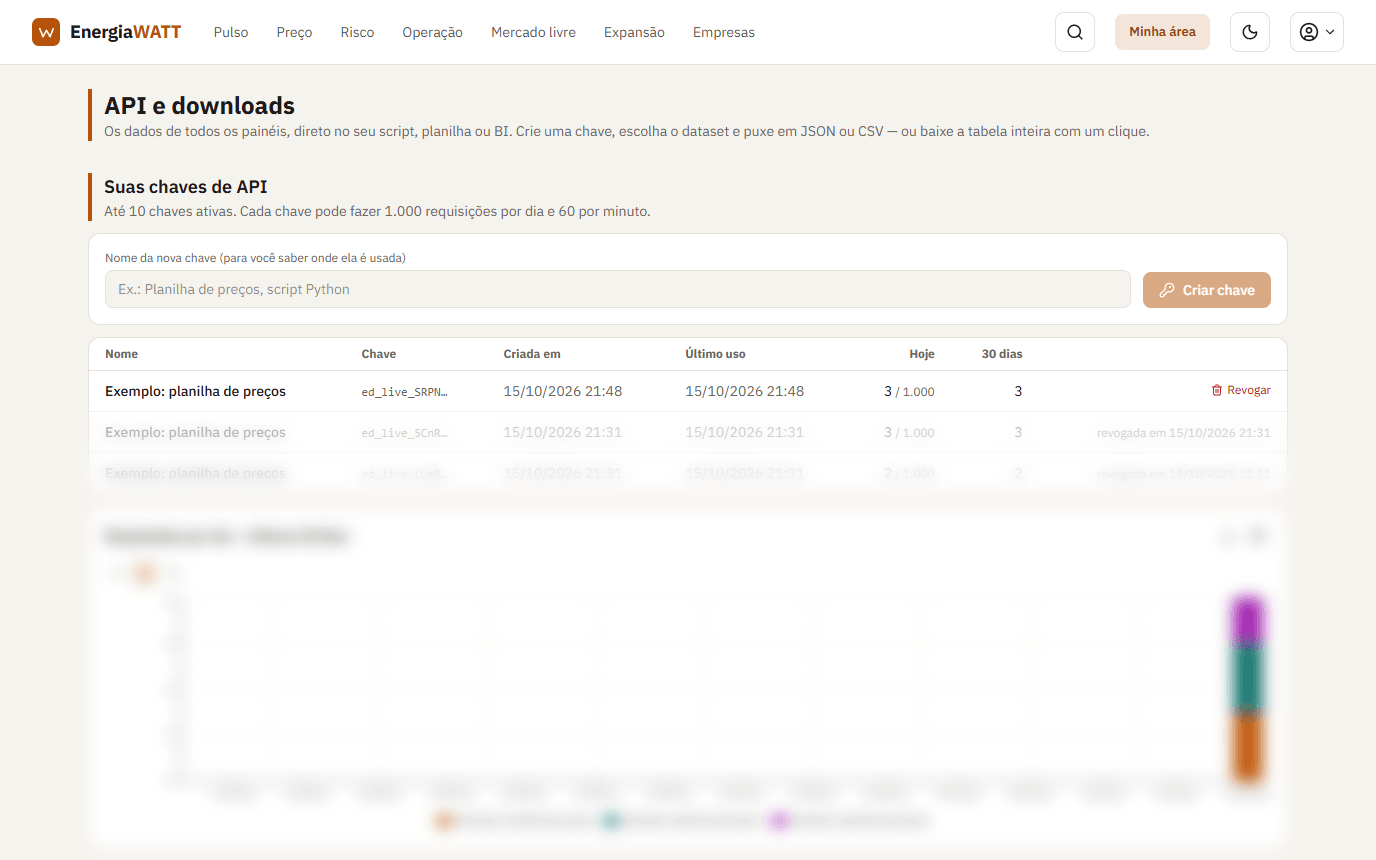Viewport: 1376px width, 860px height.
Task: Expand the user account dropdown
Action: tap(1317, 32)
